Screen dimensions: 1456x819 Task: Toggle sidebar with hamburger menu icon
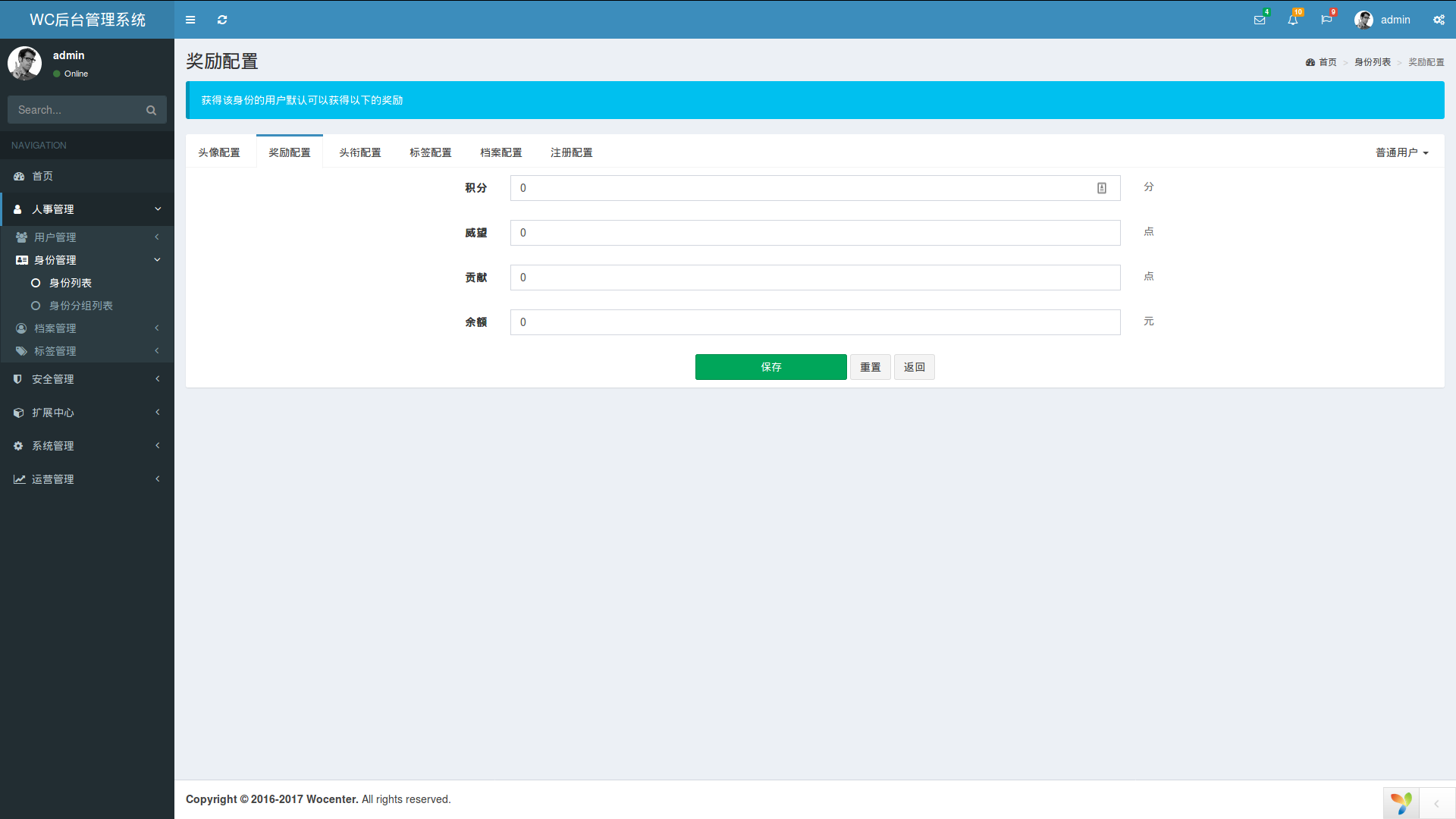[190, 20]
